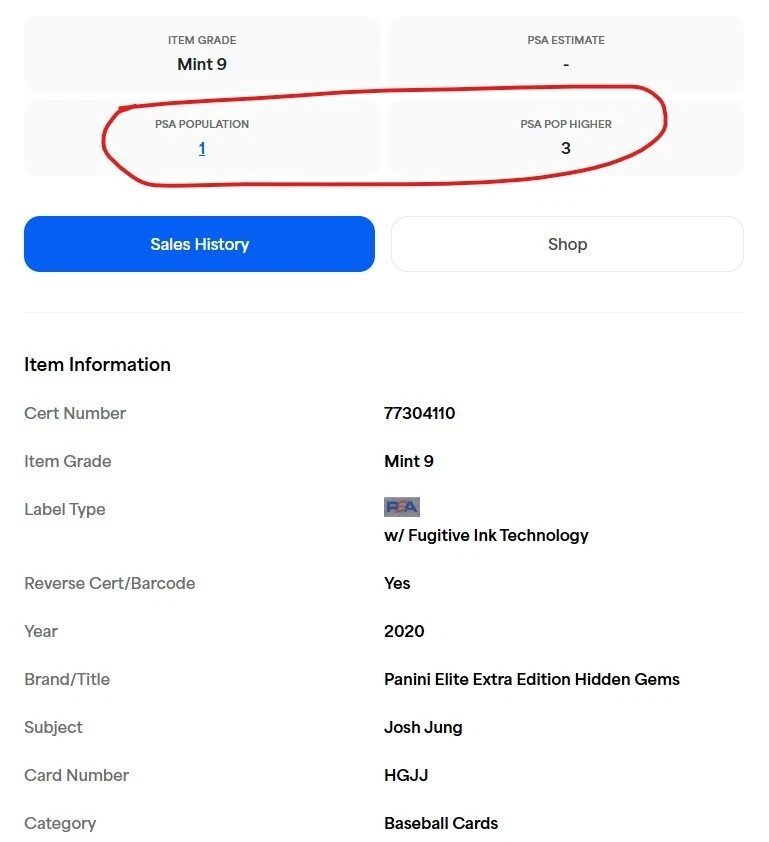Click the PSA Estimate card
This screenshot has height=842, width=769.
[566, 54]
